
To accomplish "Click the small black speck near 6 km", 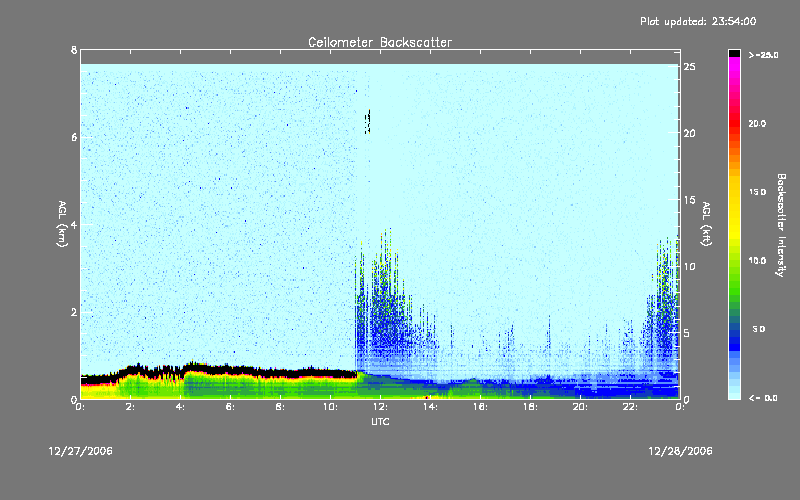I will click(x=367, y=122).
